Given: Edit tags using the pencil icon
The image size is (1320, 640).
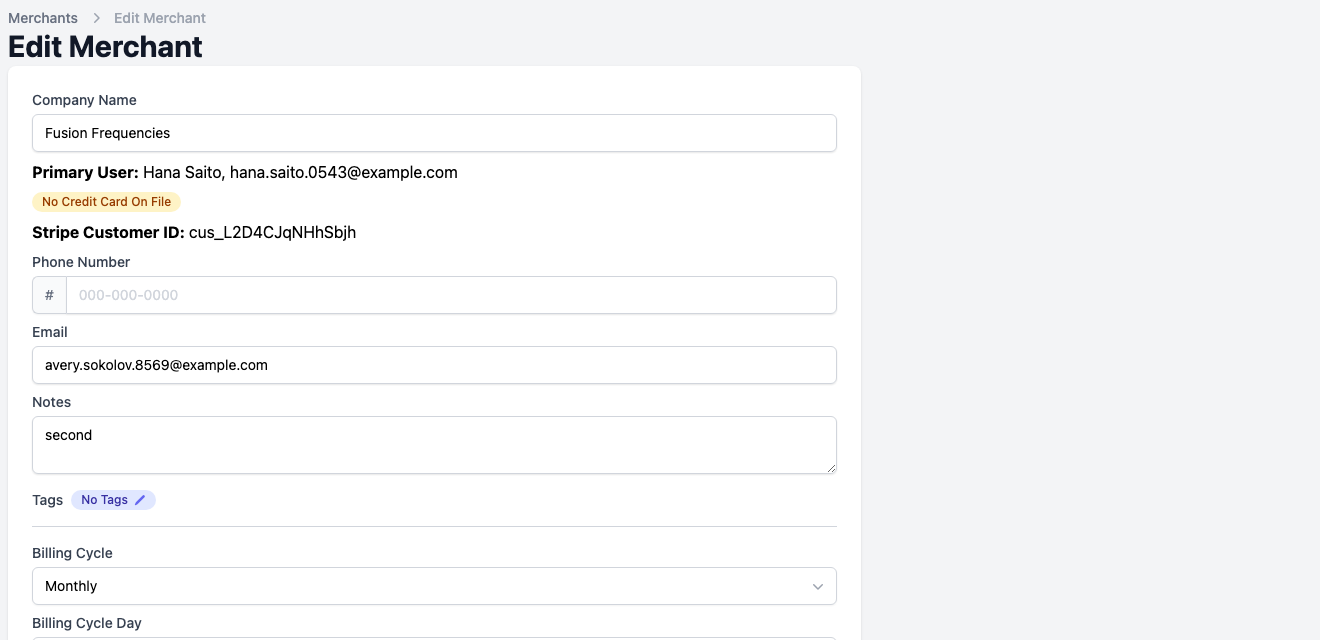Looking at the screenshot, I should (140, 500).
